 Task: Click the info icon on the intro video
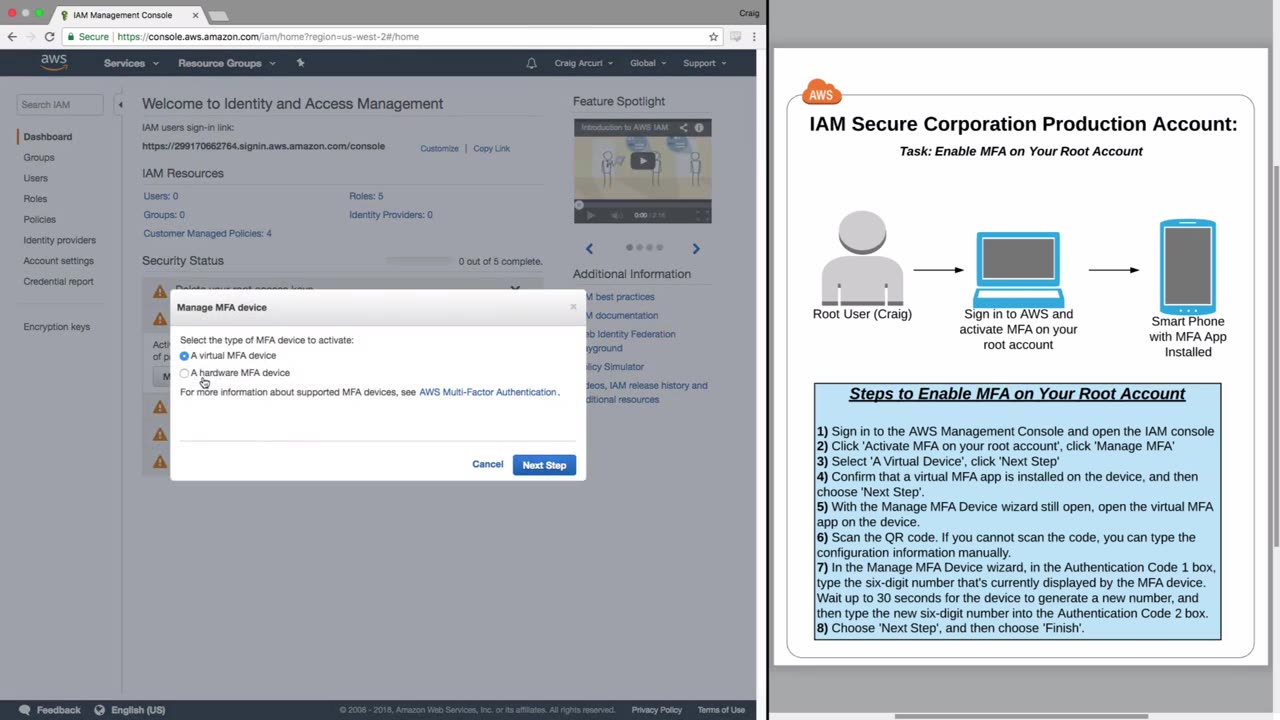click(699, 128)
